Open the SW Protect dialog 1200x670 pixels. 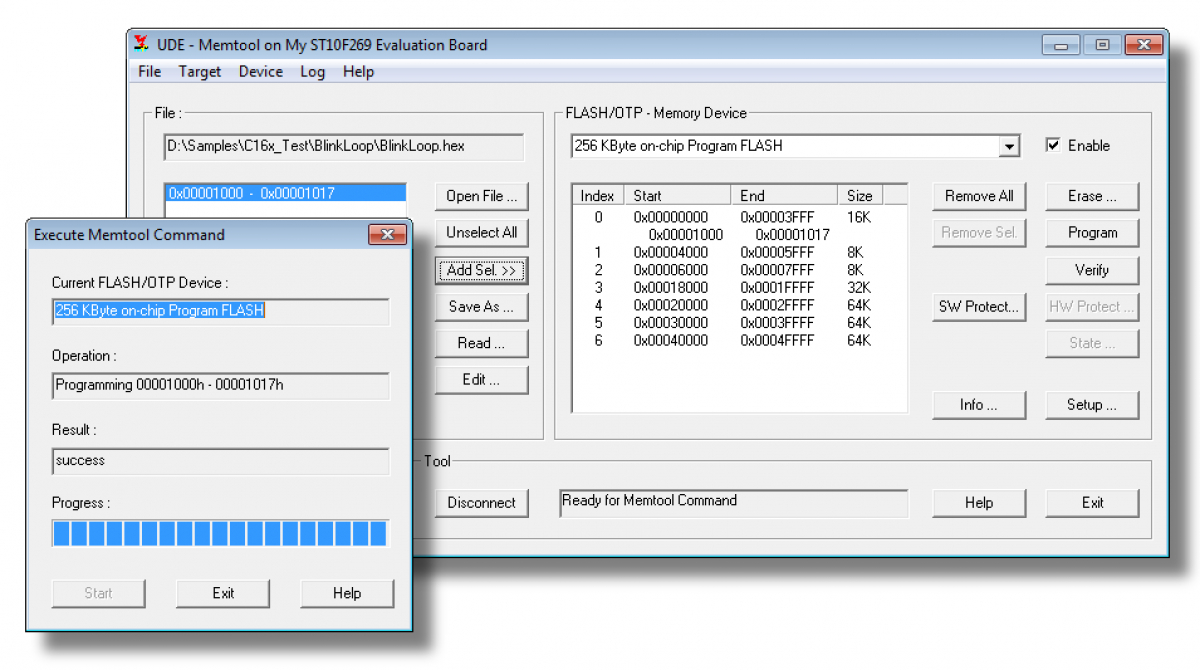pyautogui.click(x=979, y=306)
